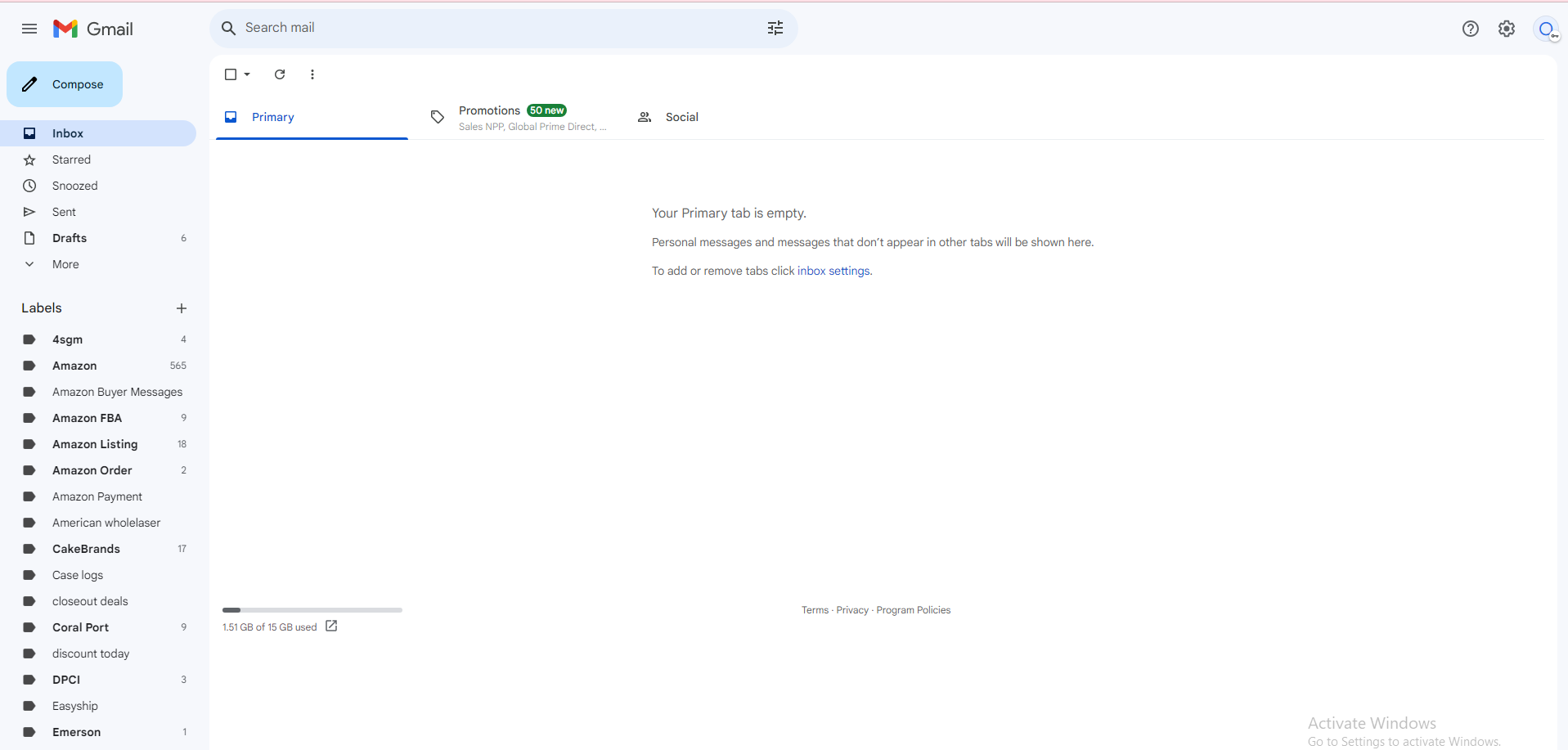
Task: Open the Inbox folder
Action: (x=98, y=133)
